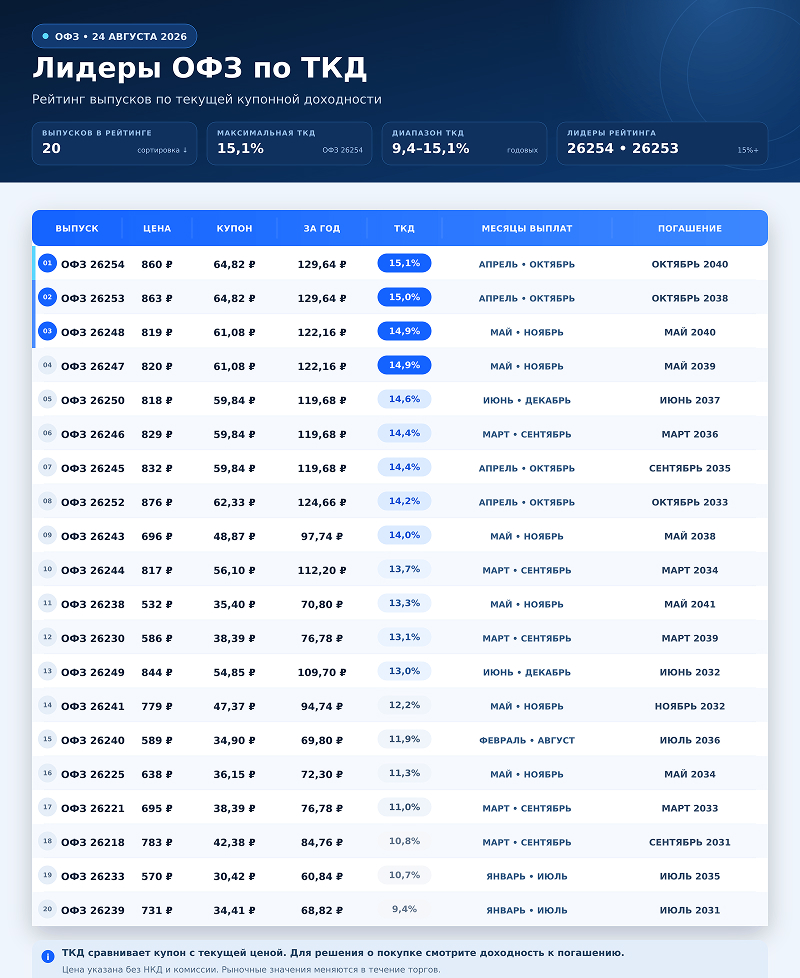Click the 13,3% ТКД badge
800x978 pixels.
pos(404,603)
